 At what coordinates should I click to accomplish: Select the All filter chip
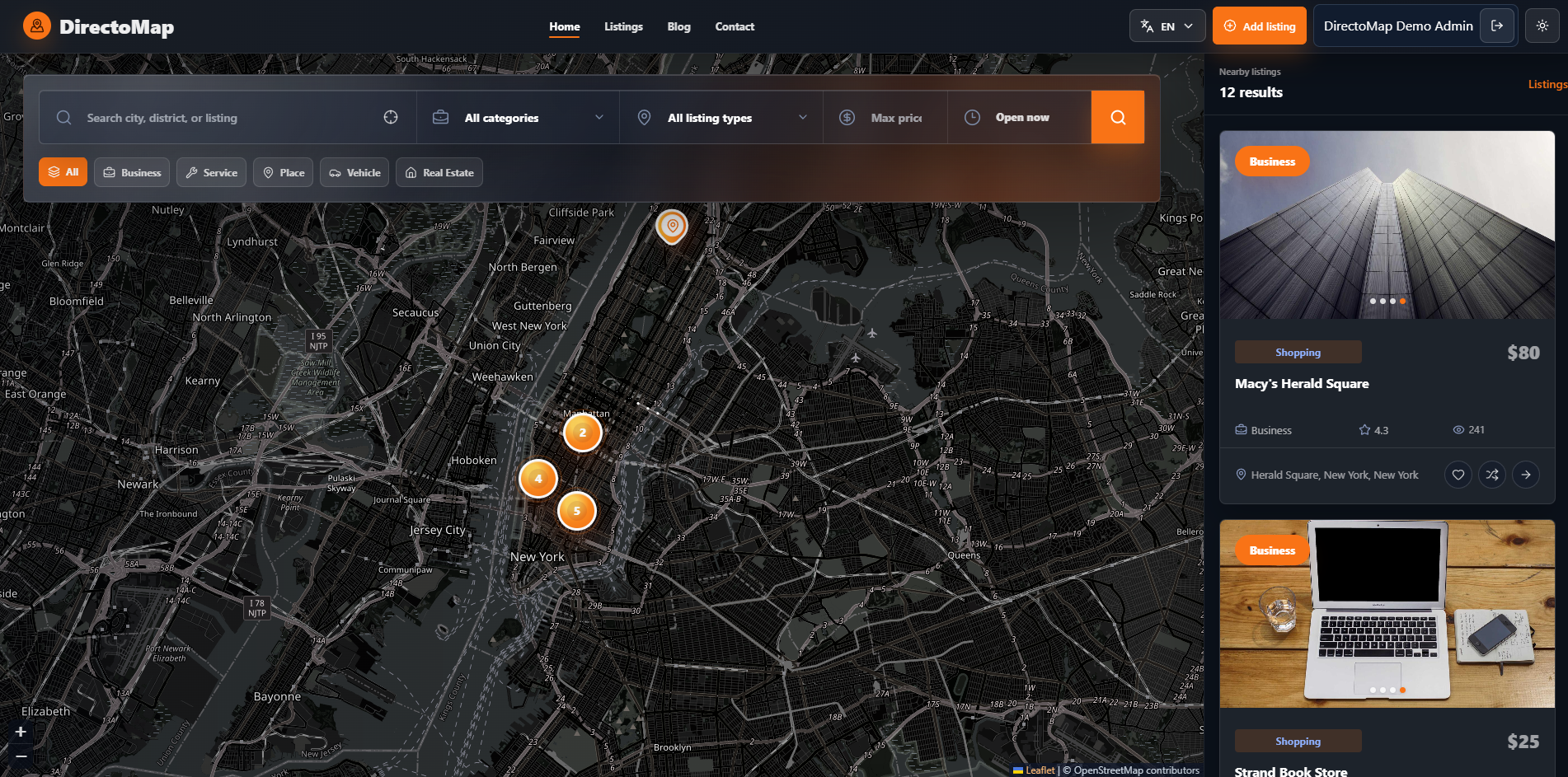(x=63, y=172)
